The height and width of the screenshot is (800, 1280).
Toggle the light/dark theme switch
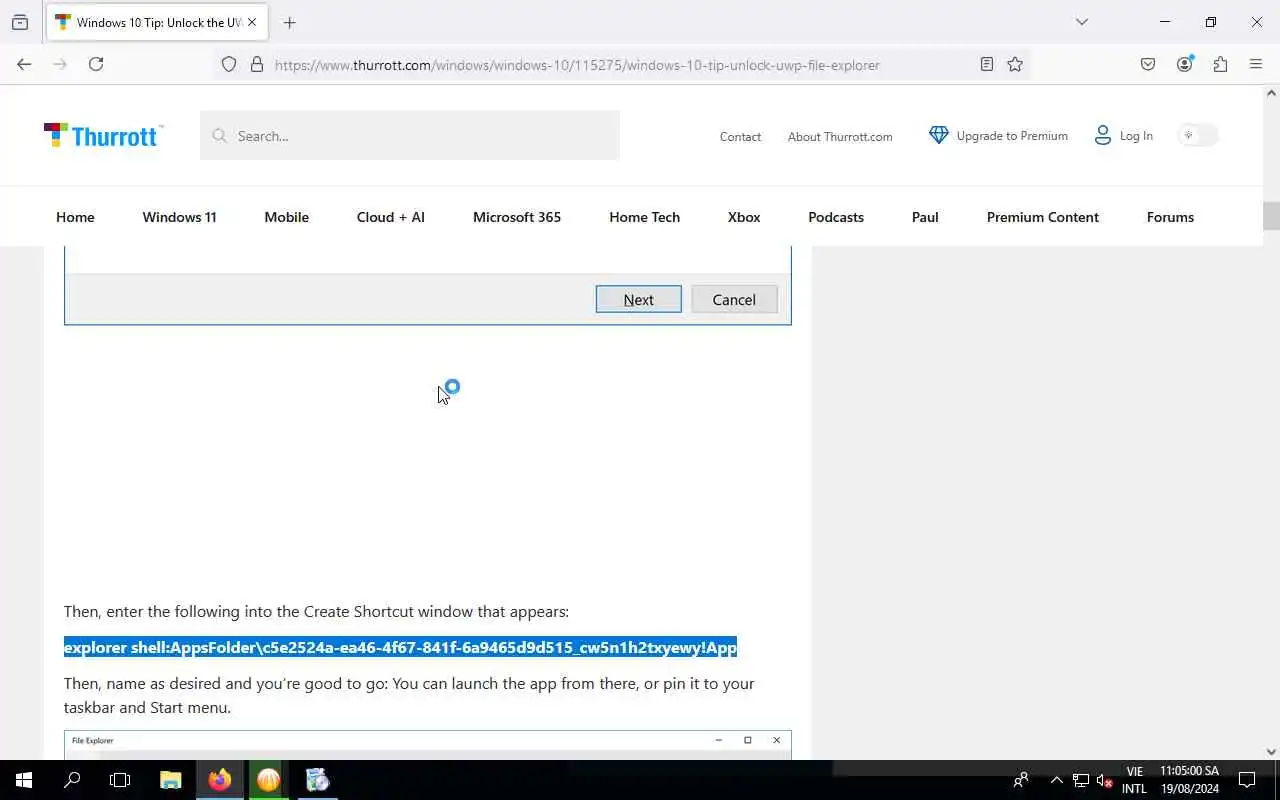pos(1197,135)
